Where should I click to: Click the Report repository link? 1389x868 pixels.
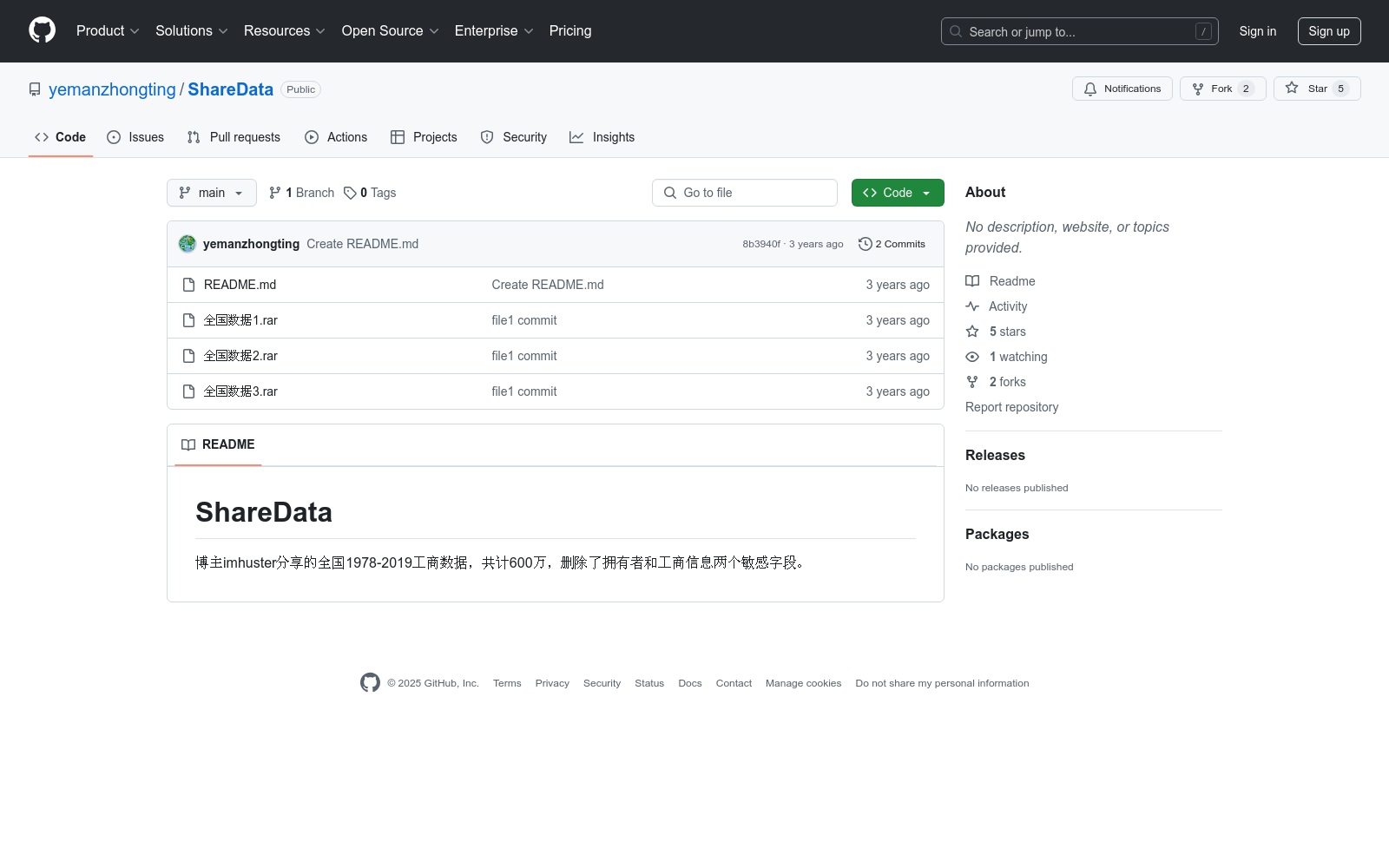(1011, 407)
